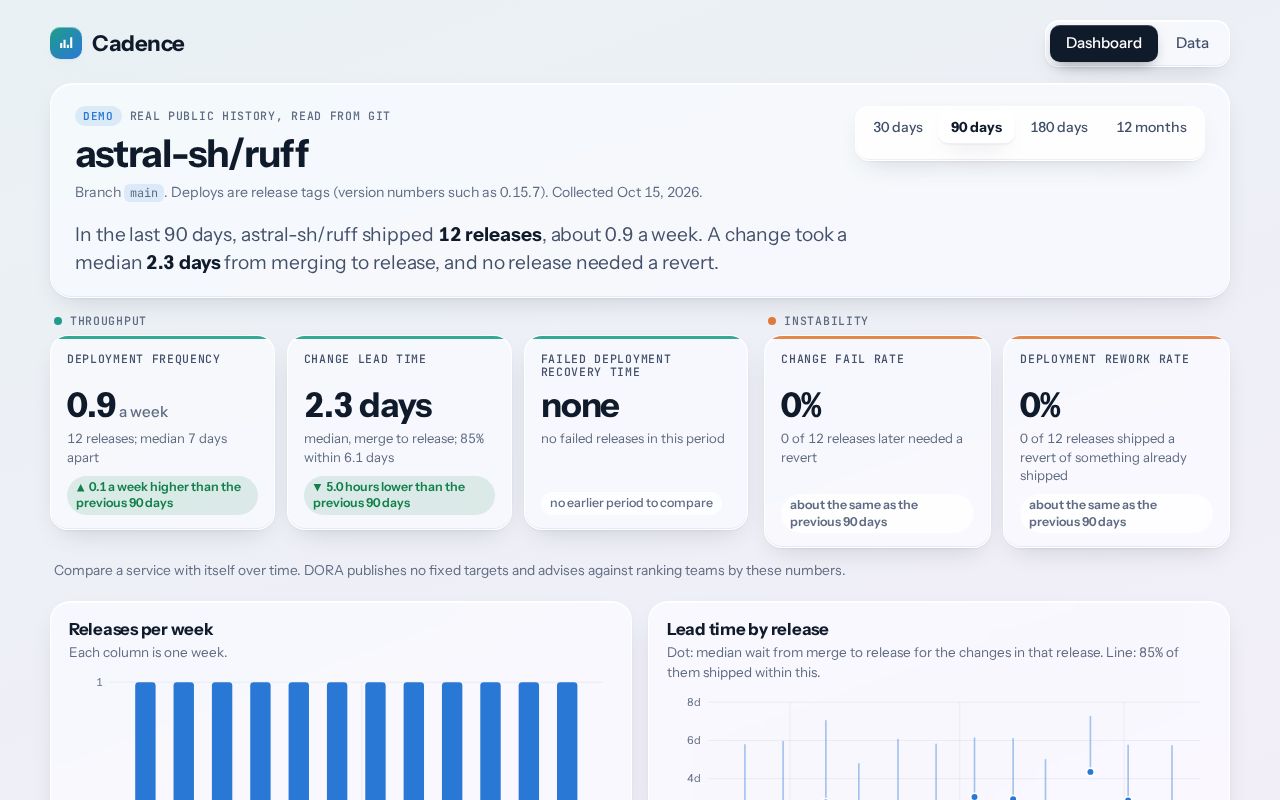Switch to the Data tab

(1192, 43)
